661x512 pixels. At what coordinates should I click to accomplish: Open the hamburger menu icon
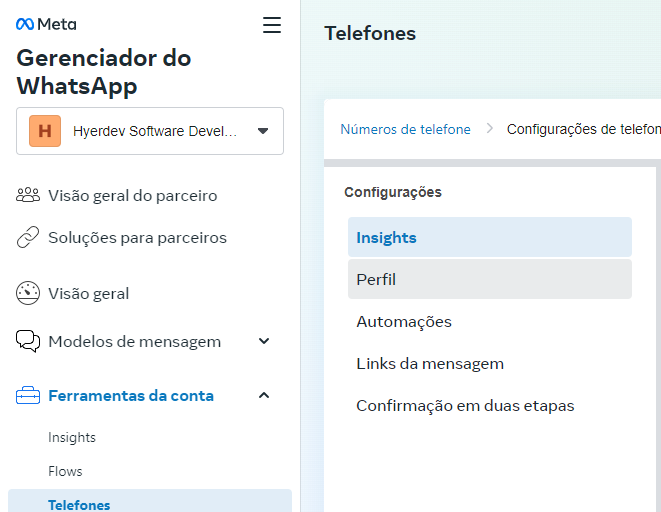272,25
